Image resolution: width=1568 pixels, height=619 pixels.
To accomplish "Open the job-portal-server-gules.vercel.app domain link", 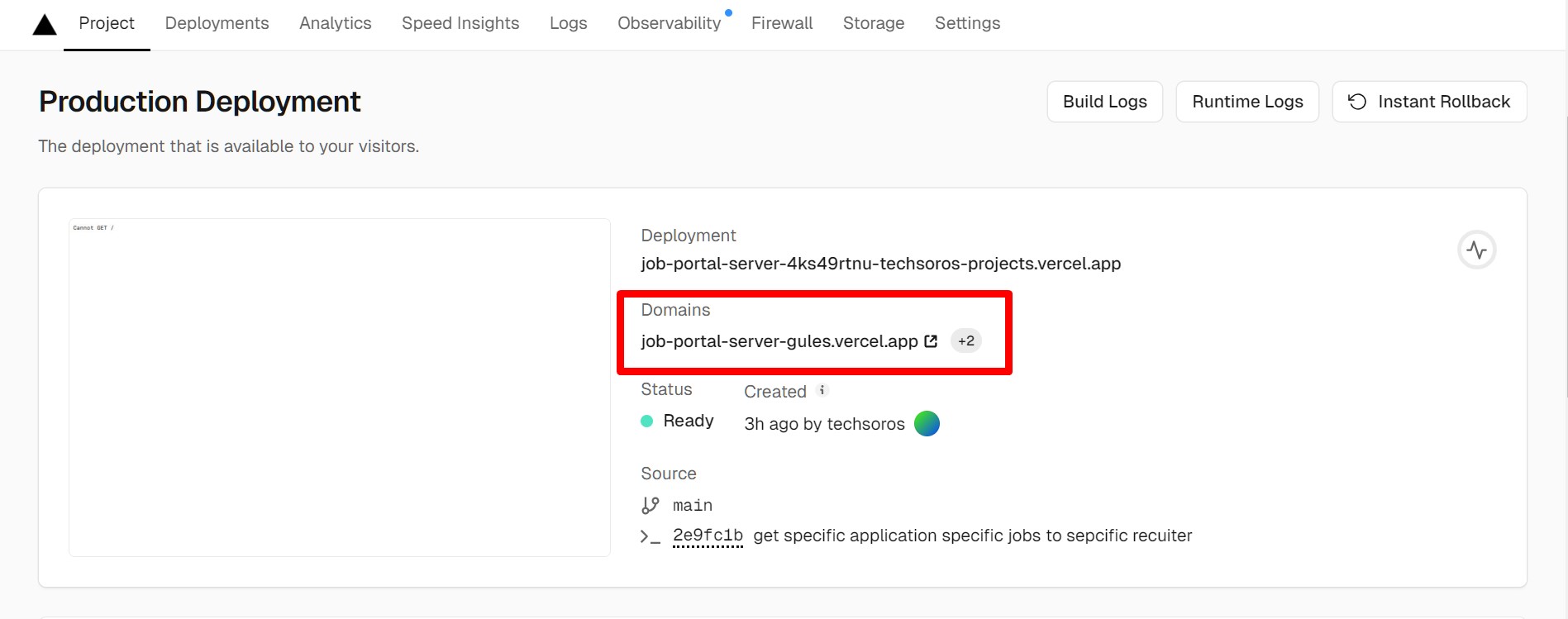I will coord(779,341).
